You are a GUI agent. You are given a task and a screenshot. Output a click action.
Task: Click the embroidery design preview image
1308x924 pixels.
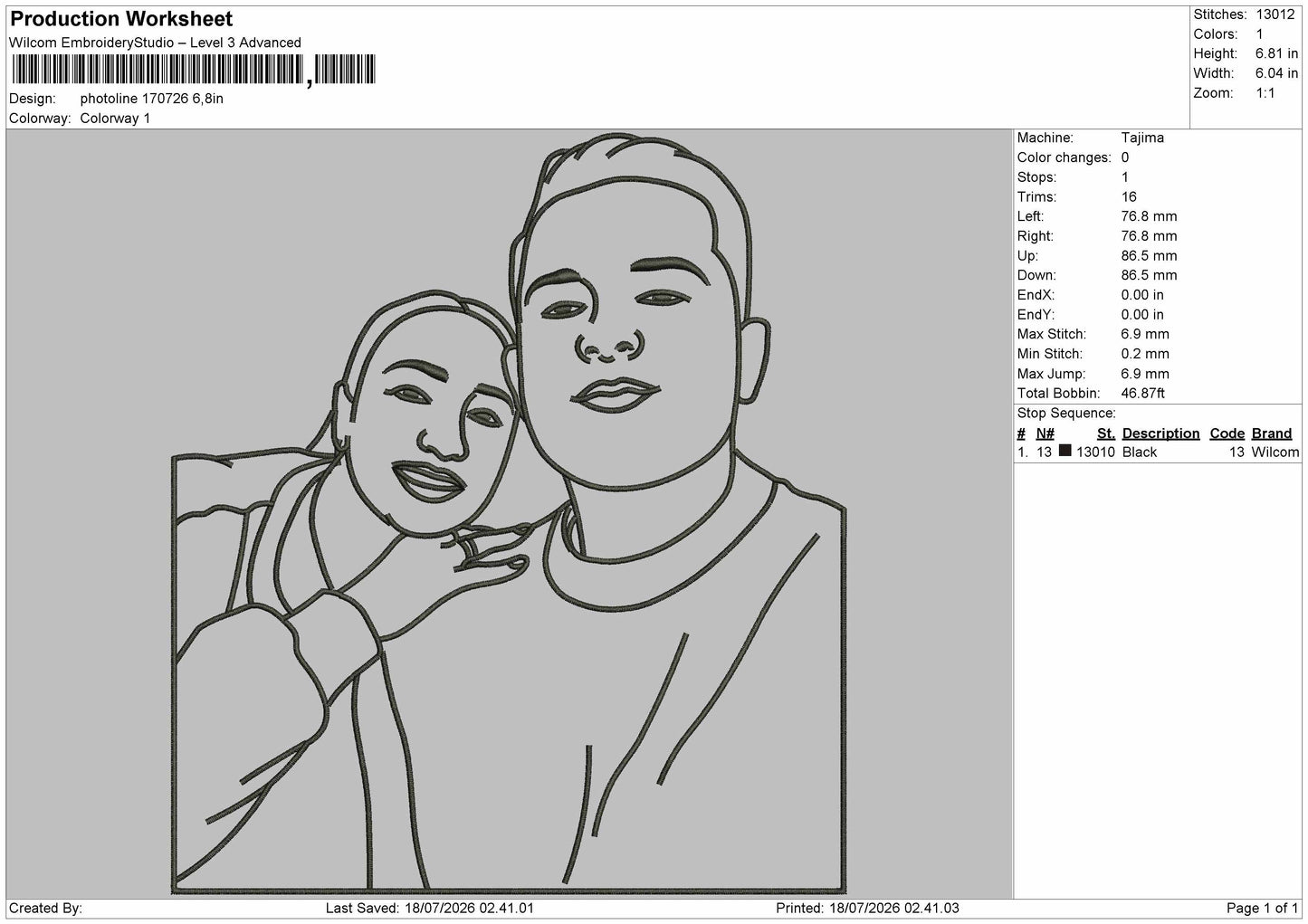click(x=509, y=514)
